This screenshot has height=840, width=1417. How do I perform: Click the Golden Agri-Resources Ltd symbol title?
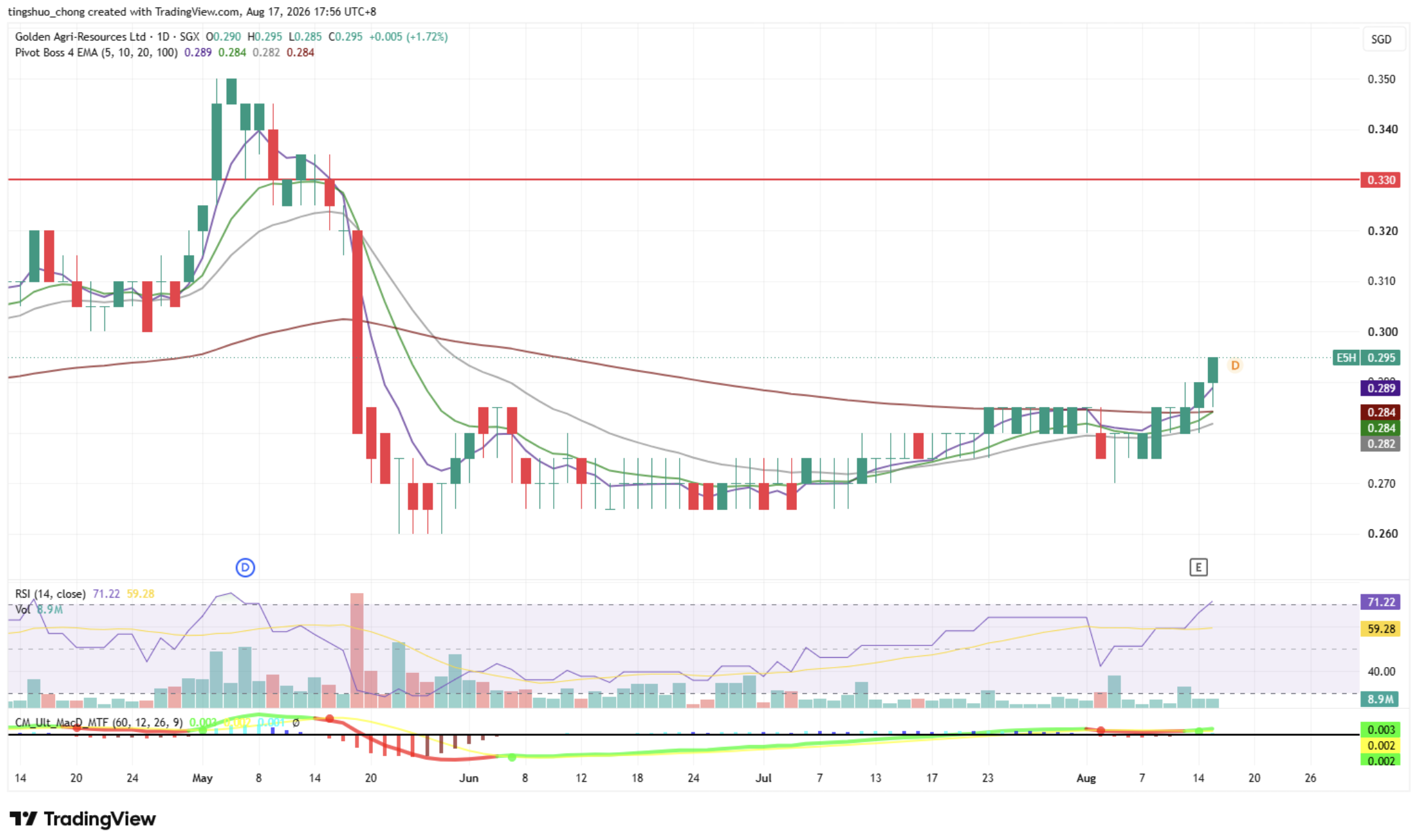click(80, 37)
